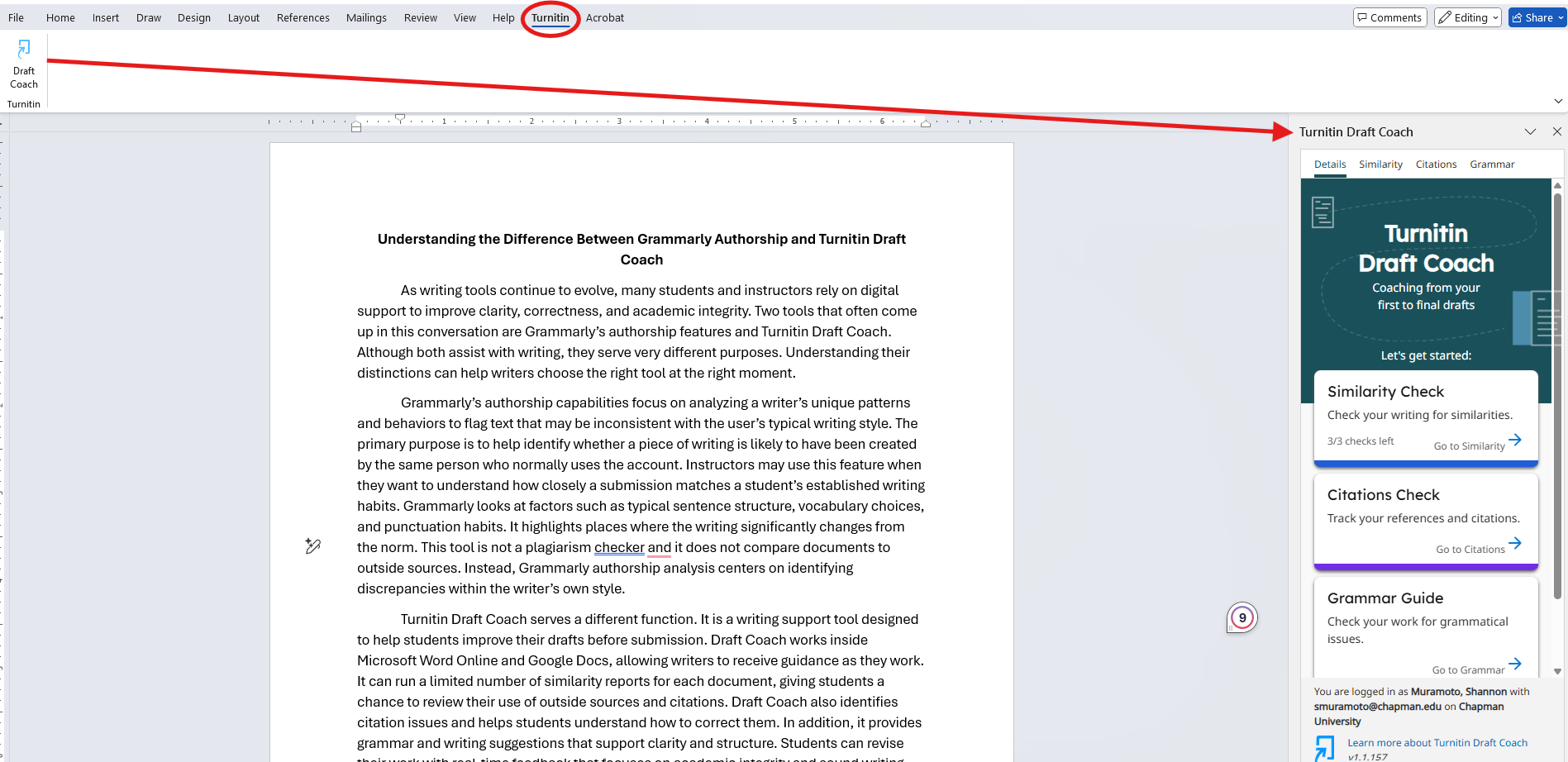This screenshot has width=1568, height=762.
Task: Open the References ribbon tab
Action: pos(303,17)
